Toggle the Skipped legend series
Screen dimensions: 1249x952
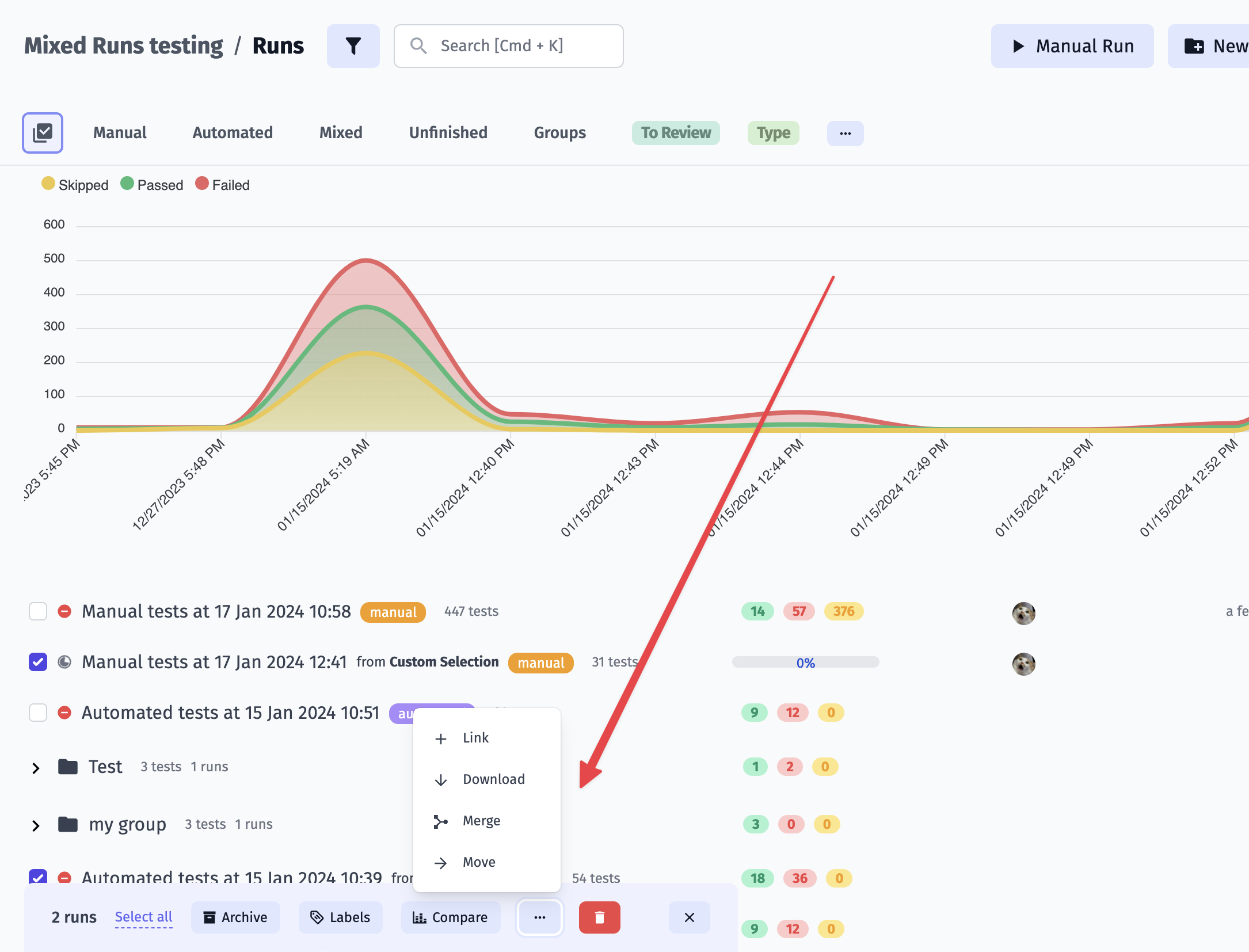[x=75, y=185]
